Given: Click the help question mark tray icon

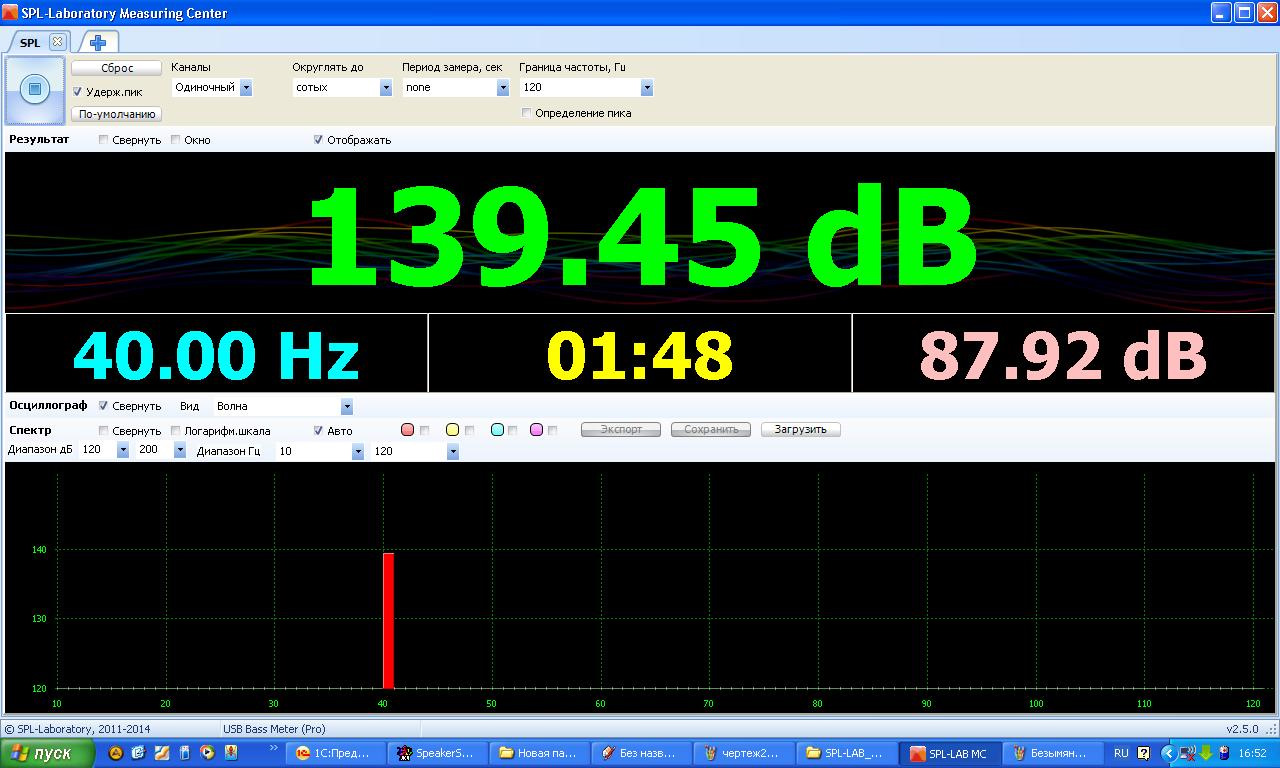Looking at the screenshot, I should coord(1143,754).
